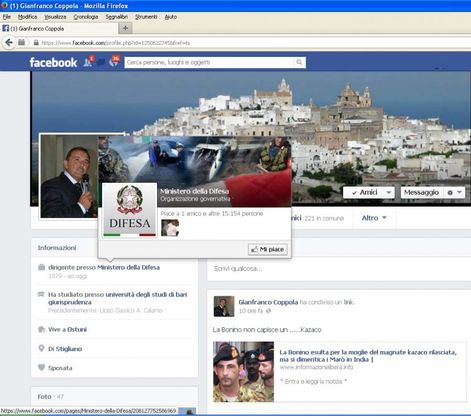This screenshot has height=416, width=471.
Task: Open the 221 in comune mutual friends text
Action: (324, 218)
